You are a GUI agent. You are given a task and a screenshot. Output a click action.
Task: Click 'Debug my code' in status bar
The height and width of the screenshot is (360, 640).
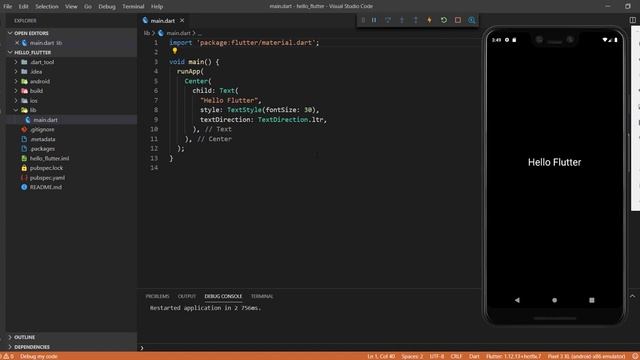39,356
